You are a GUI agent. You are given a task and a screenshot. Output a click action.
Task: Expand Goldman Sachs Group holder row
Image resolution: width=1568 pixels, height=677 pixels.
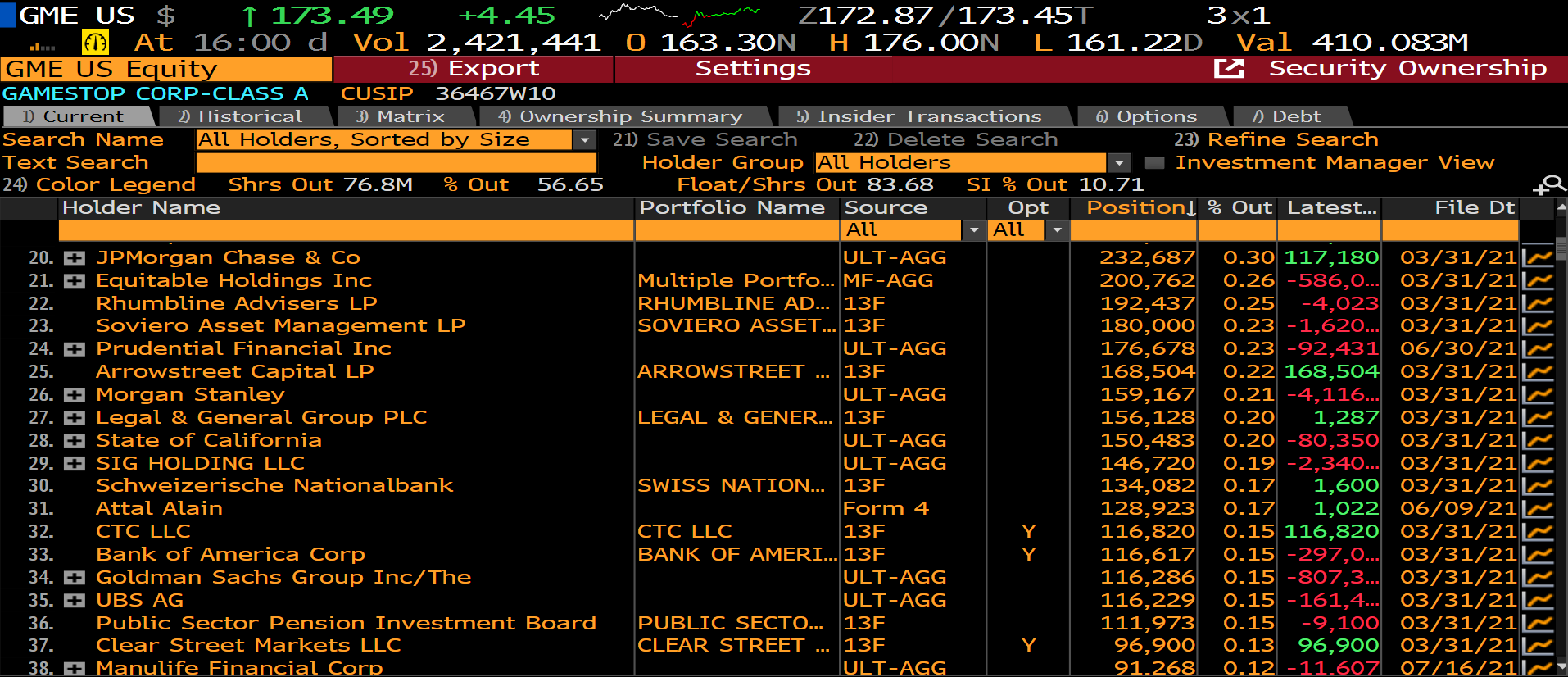point(75,578)
